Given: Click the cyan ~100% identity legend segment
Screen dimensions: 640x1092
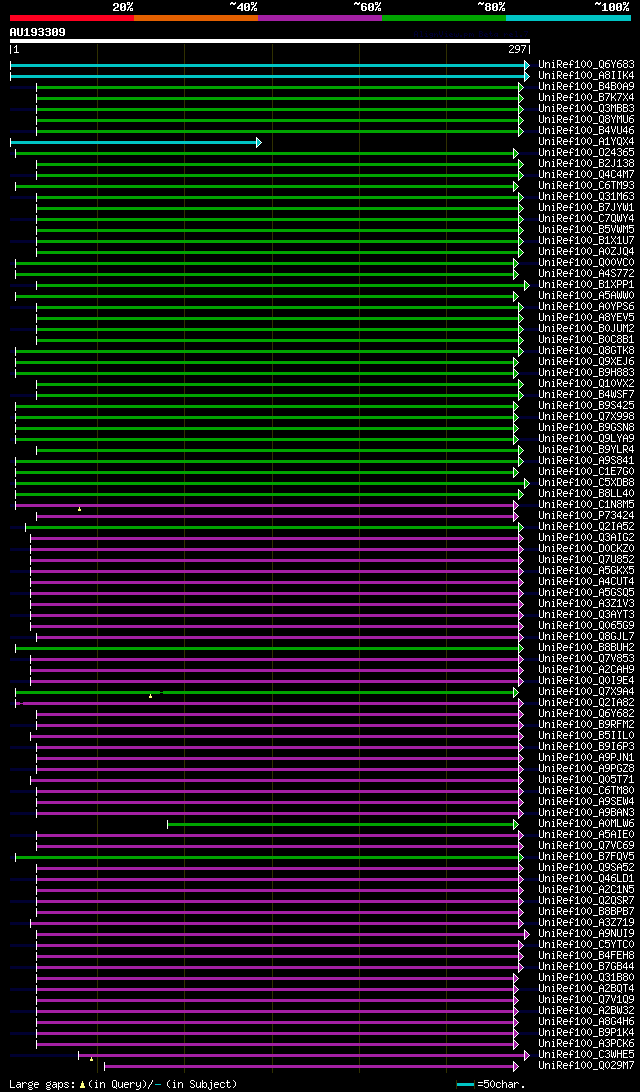Looking at the screenshot, I should click(568, 17).
